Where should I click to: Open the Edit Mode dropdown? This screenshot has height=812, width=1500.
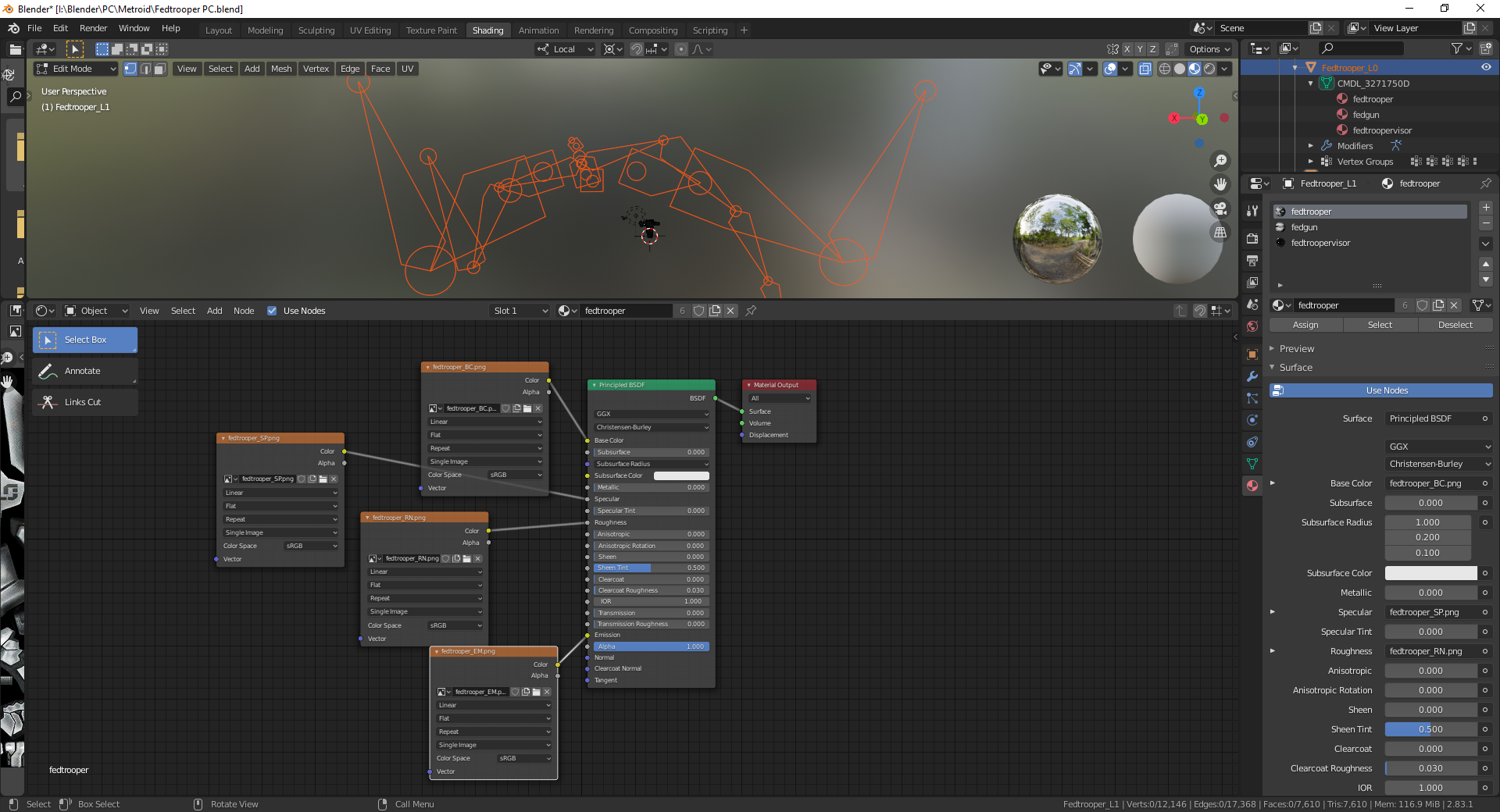point(76,69)
